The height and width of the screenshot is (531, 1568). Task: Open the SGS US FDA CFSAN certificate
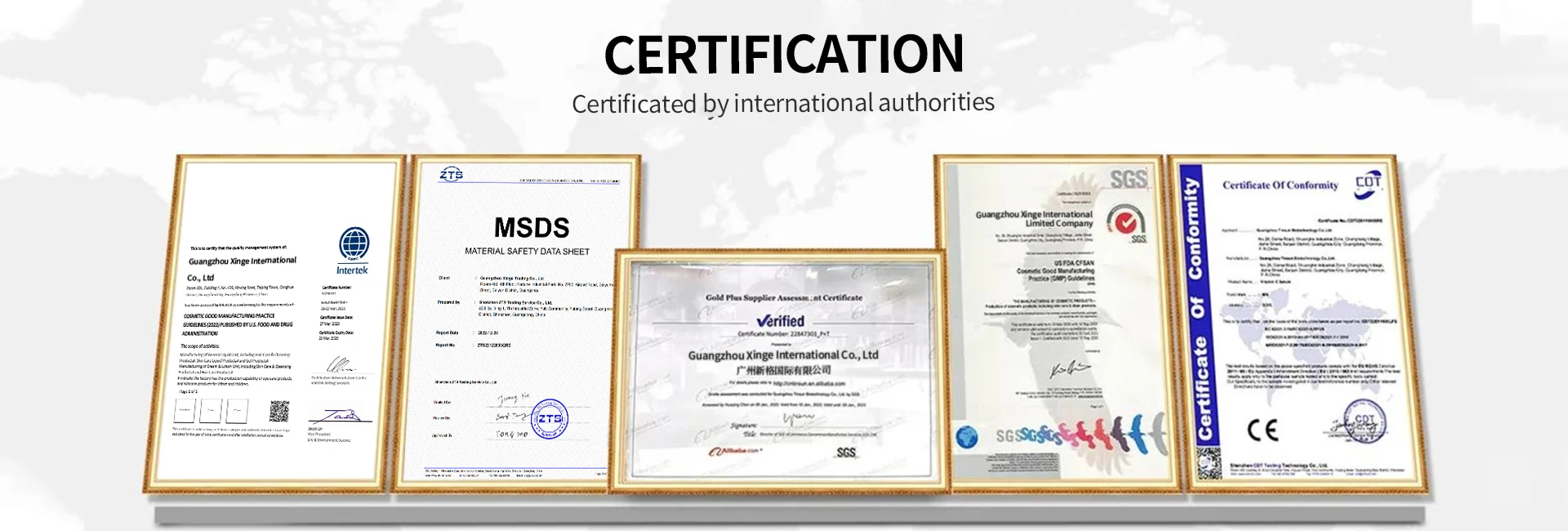pyautogui.click(x=1059, y=324)
